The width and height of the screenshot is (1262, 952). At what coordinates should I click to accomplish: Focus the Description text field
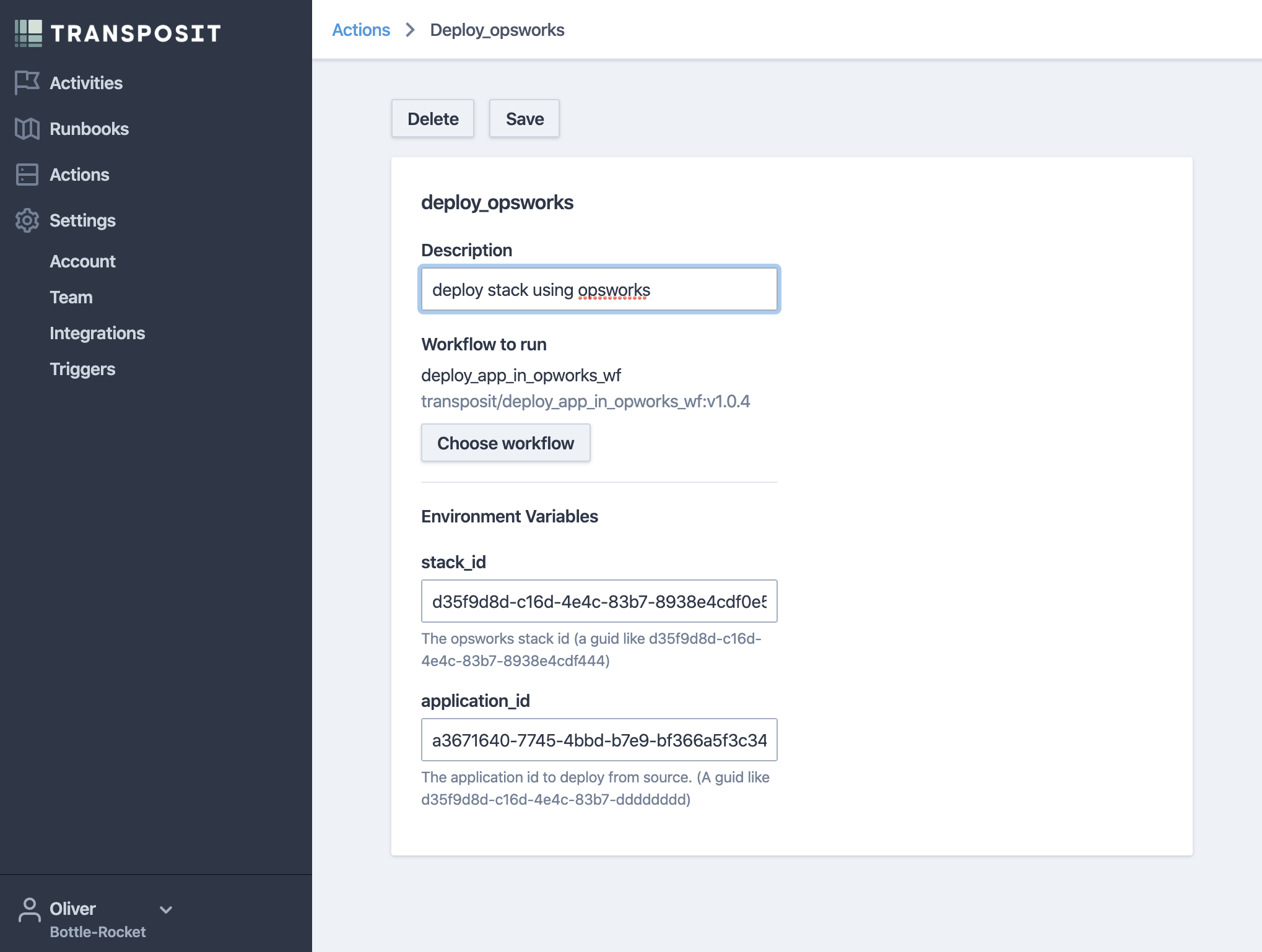599,289
